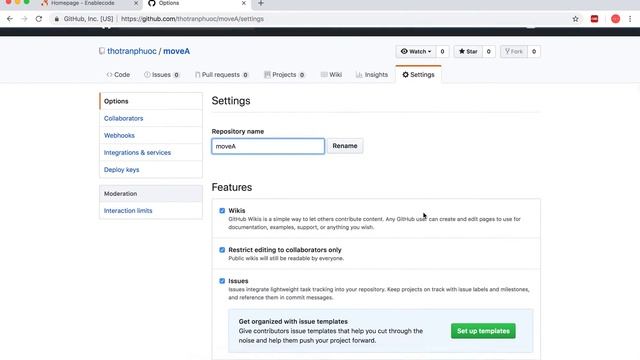The image size is (640, 360).
Task: Open Deploy keys in the sidebar
Action: 151,170
